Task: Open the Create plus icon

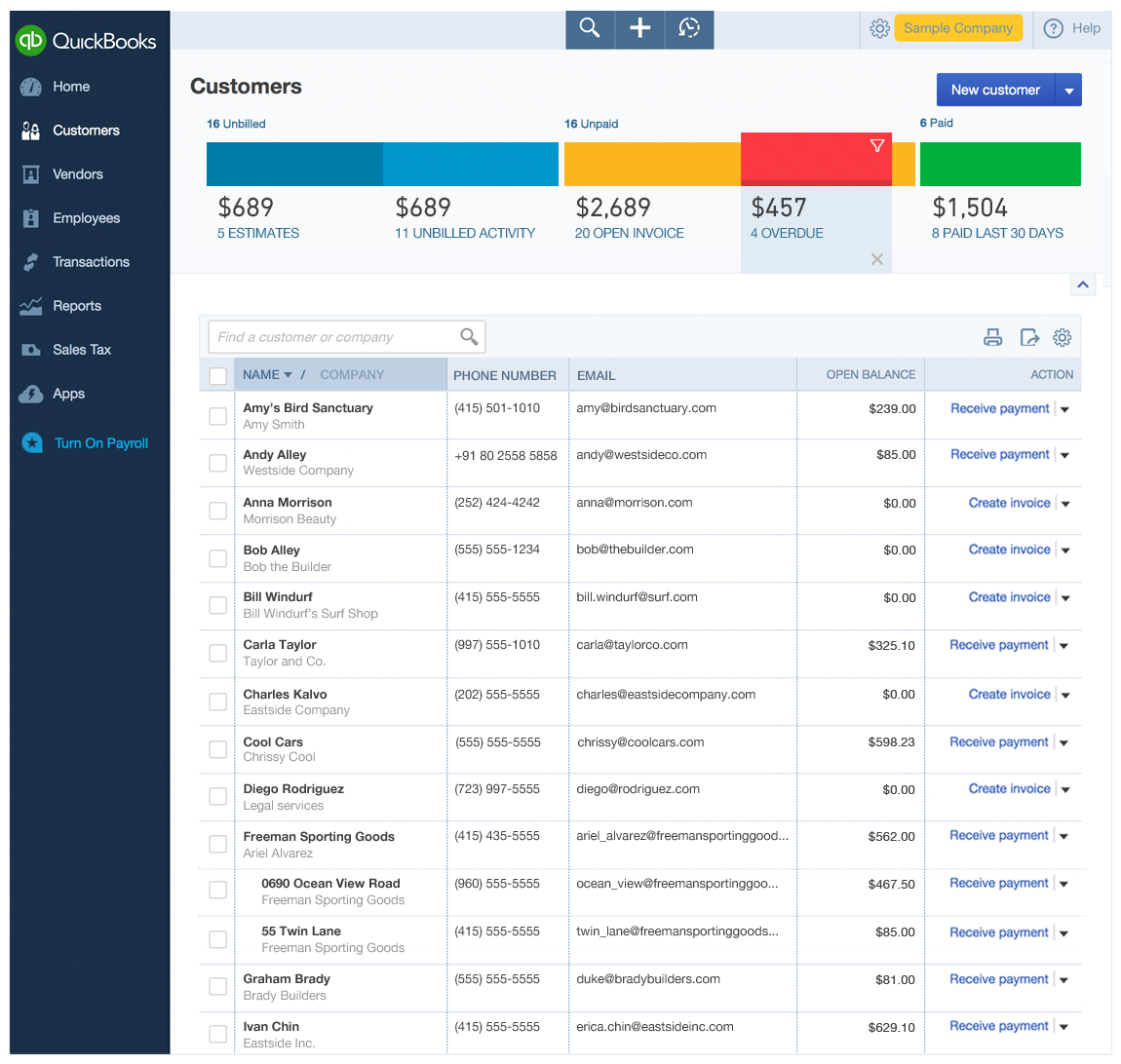Action: [639, 28]
